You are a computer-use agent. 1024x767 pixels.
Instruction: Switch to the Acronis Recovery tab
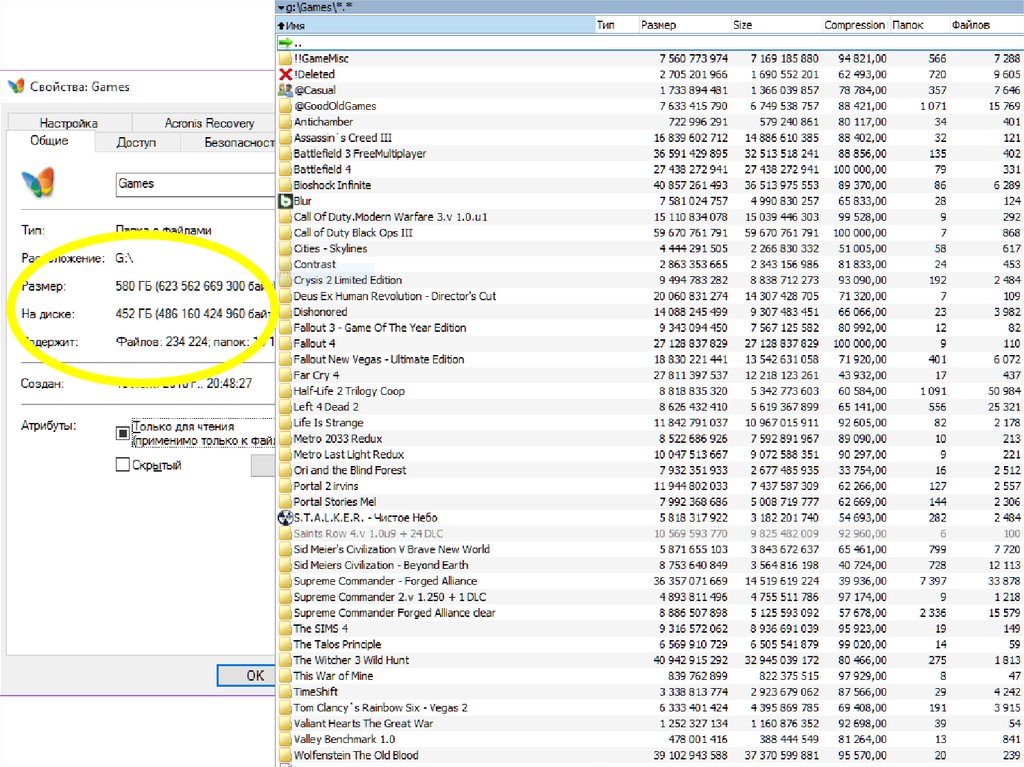[209, 123]
